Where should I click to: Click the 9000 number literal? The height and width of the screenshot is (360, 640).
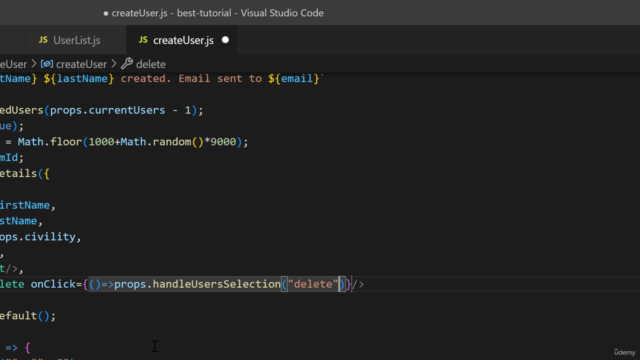coord(223,142)
